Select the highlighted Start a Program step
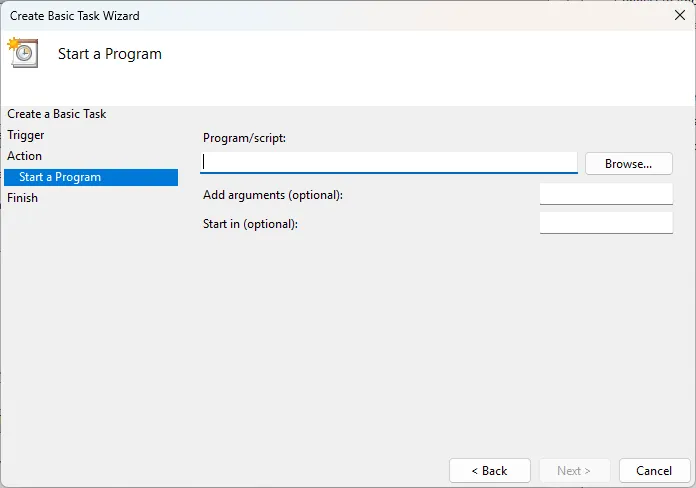This screenshot has width=696, height=488. [91, 177]
